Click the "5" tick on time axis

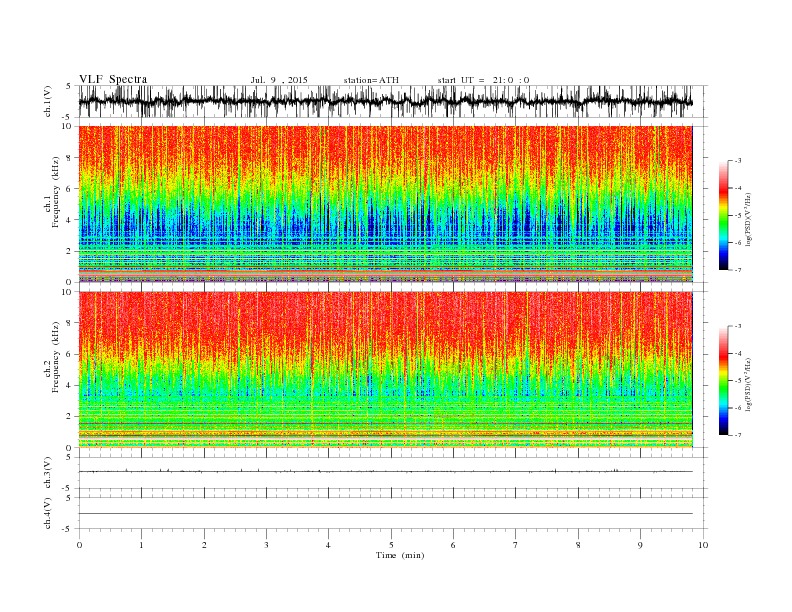coord(391,545)
